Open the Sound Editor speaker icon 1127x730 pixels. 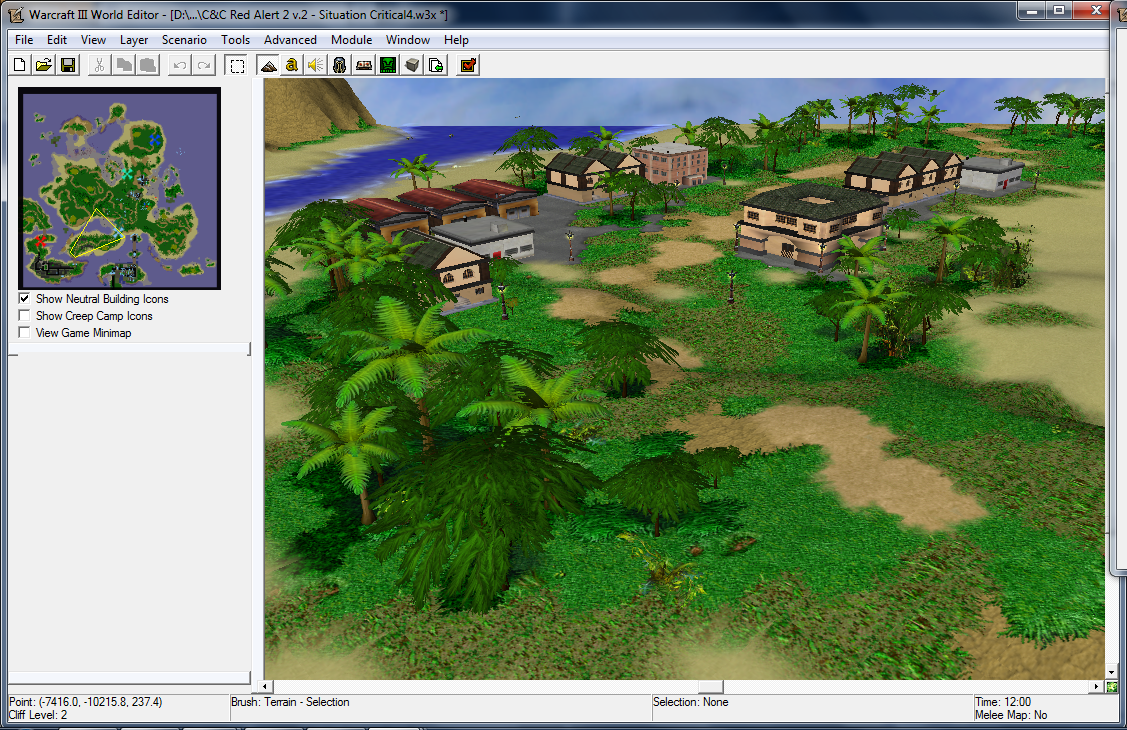click(316, 65)
